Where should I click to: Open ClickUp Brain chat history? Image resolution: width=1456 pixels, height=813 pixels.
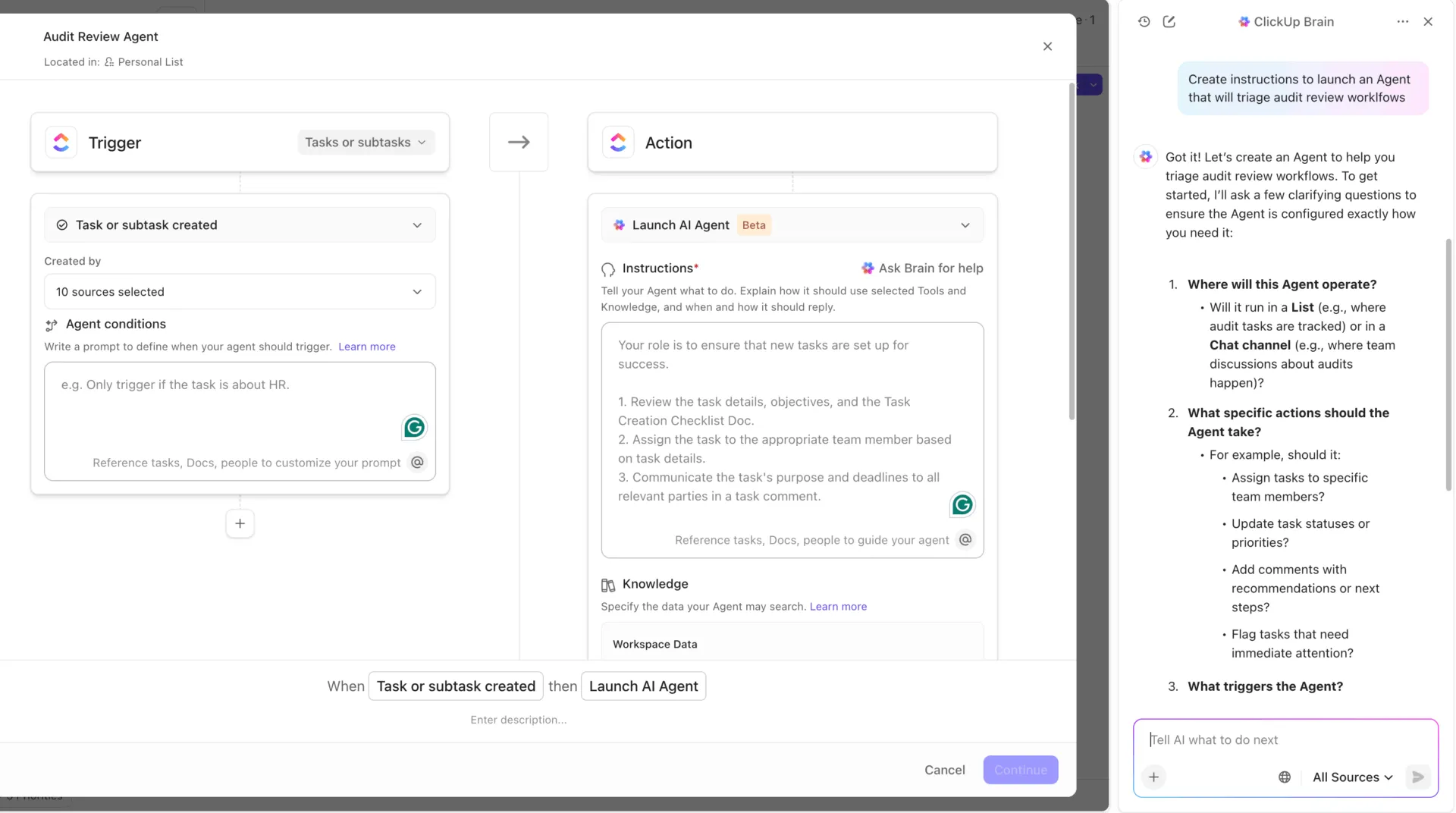pos(1144,22)
